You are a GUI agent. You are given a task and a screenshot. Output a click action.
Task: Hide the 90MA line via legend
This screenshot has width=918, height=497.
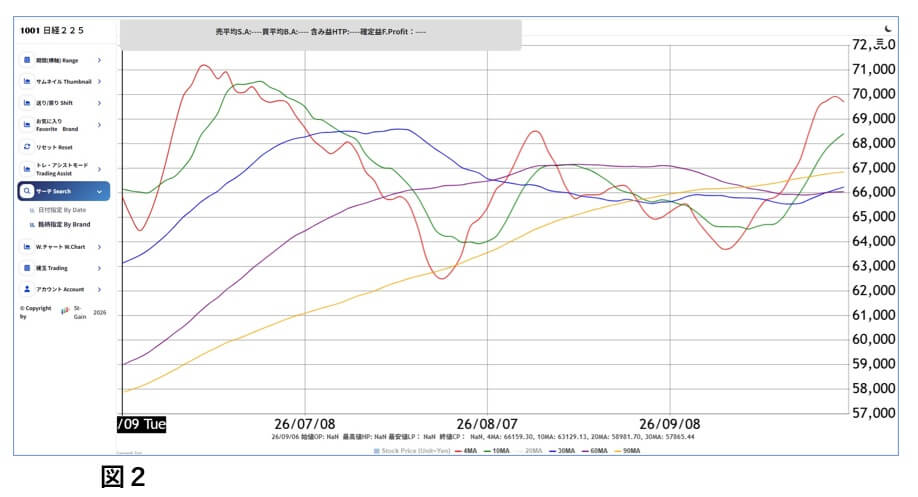coord(627,451)
